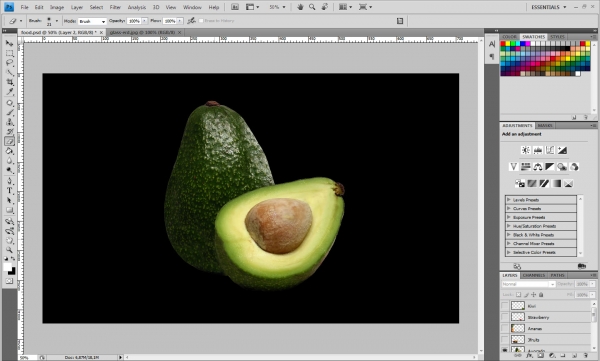Select the Path Selection tool
The image size is (600, 361).
point(9,200)
